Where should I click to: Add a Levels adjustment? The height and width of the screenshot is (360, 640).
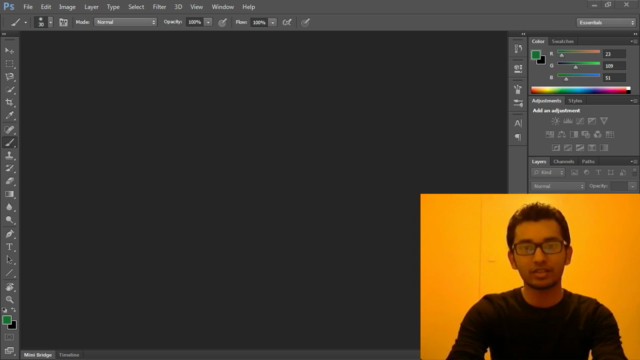click(x=568, y=121)
